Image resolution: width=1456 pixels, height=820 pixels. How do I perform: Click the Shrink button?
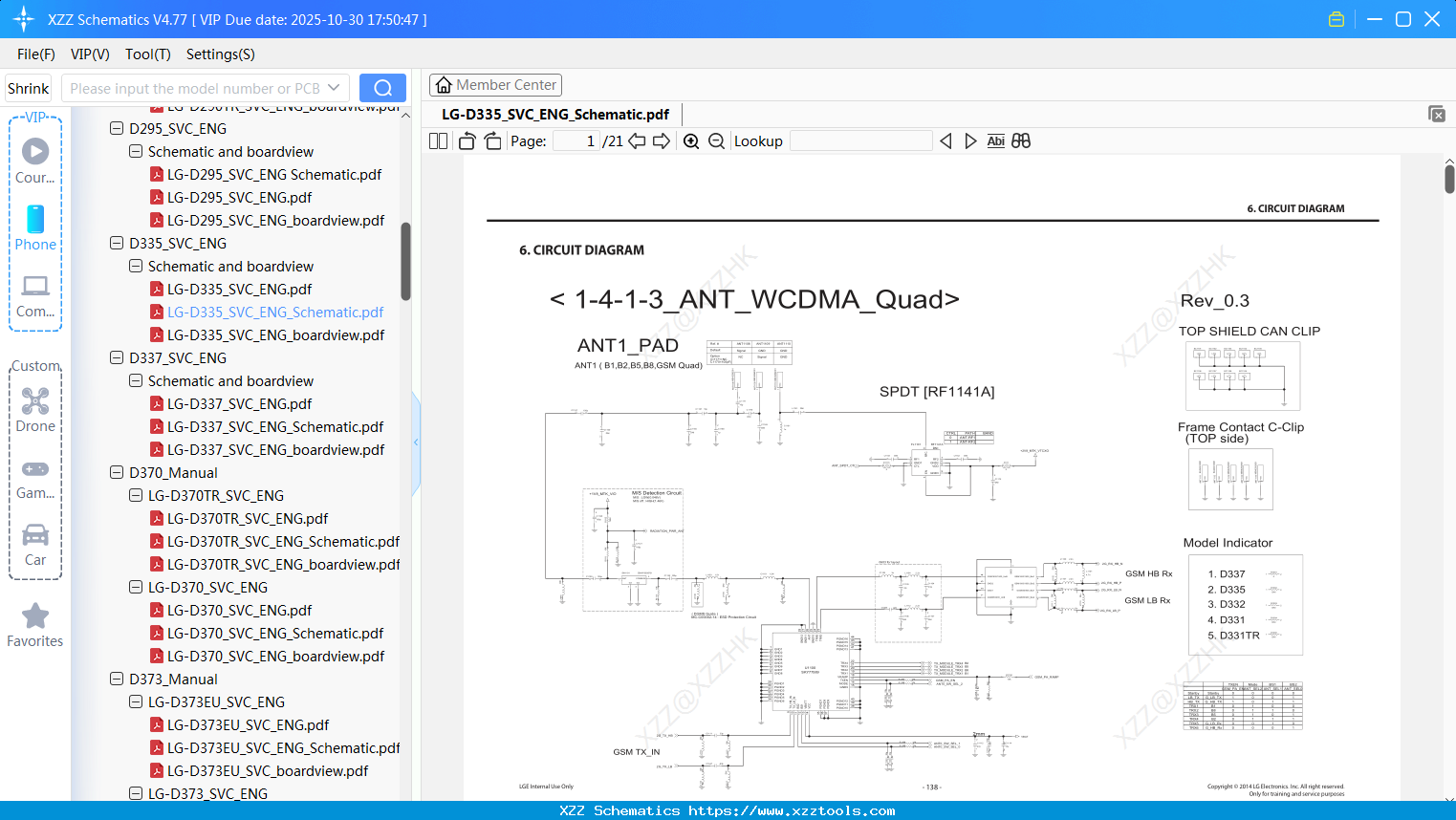point(28,87)
